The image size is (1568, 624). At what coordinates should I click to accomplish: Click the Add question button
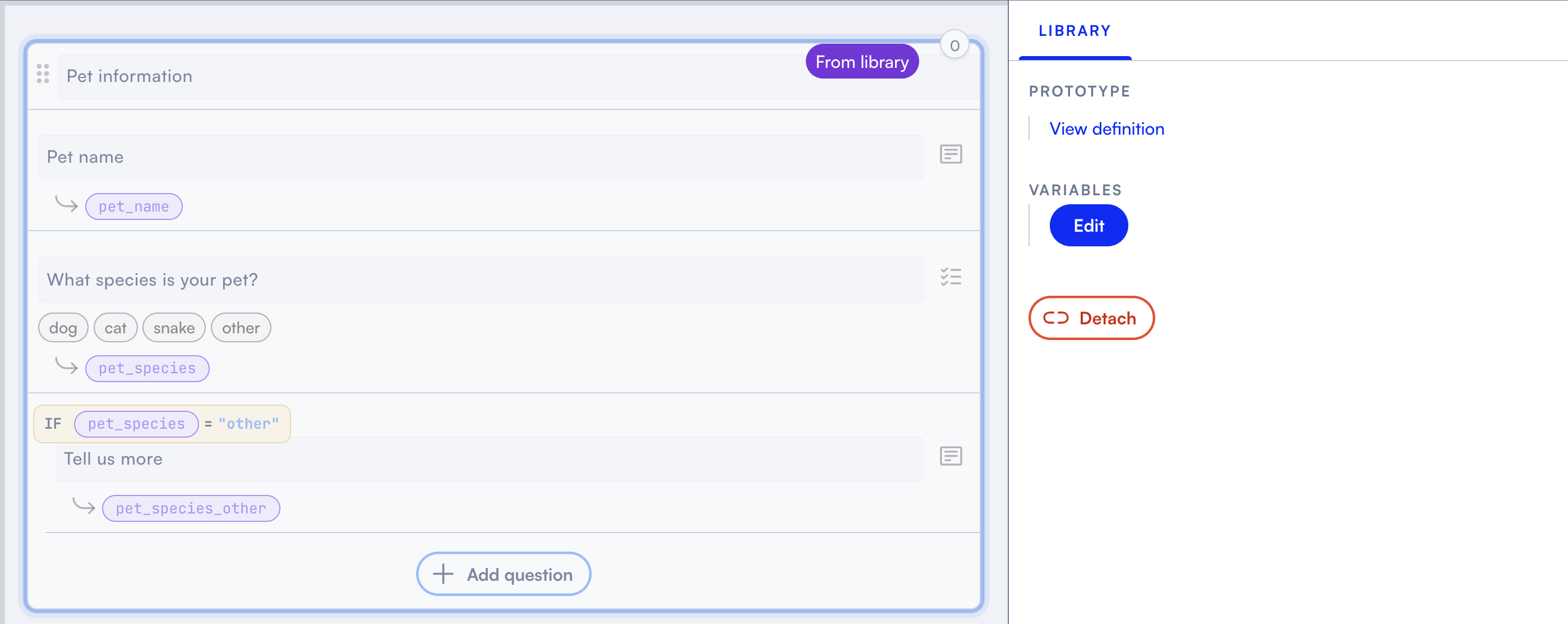[x=504, y=574]
